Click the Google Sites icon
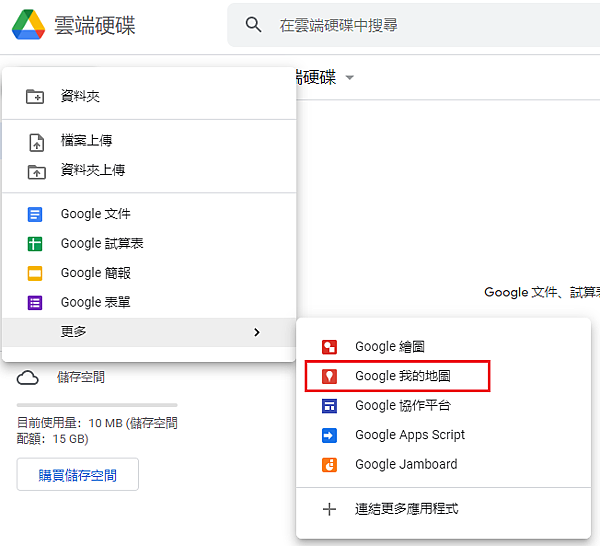Image resolution: width=600 pixels, height=546 pixels. tap(329, 406)
